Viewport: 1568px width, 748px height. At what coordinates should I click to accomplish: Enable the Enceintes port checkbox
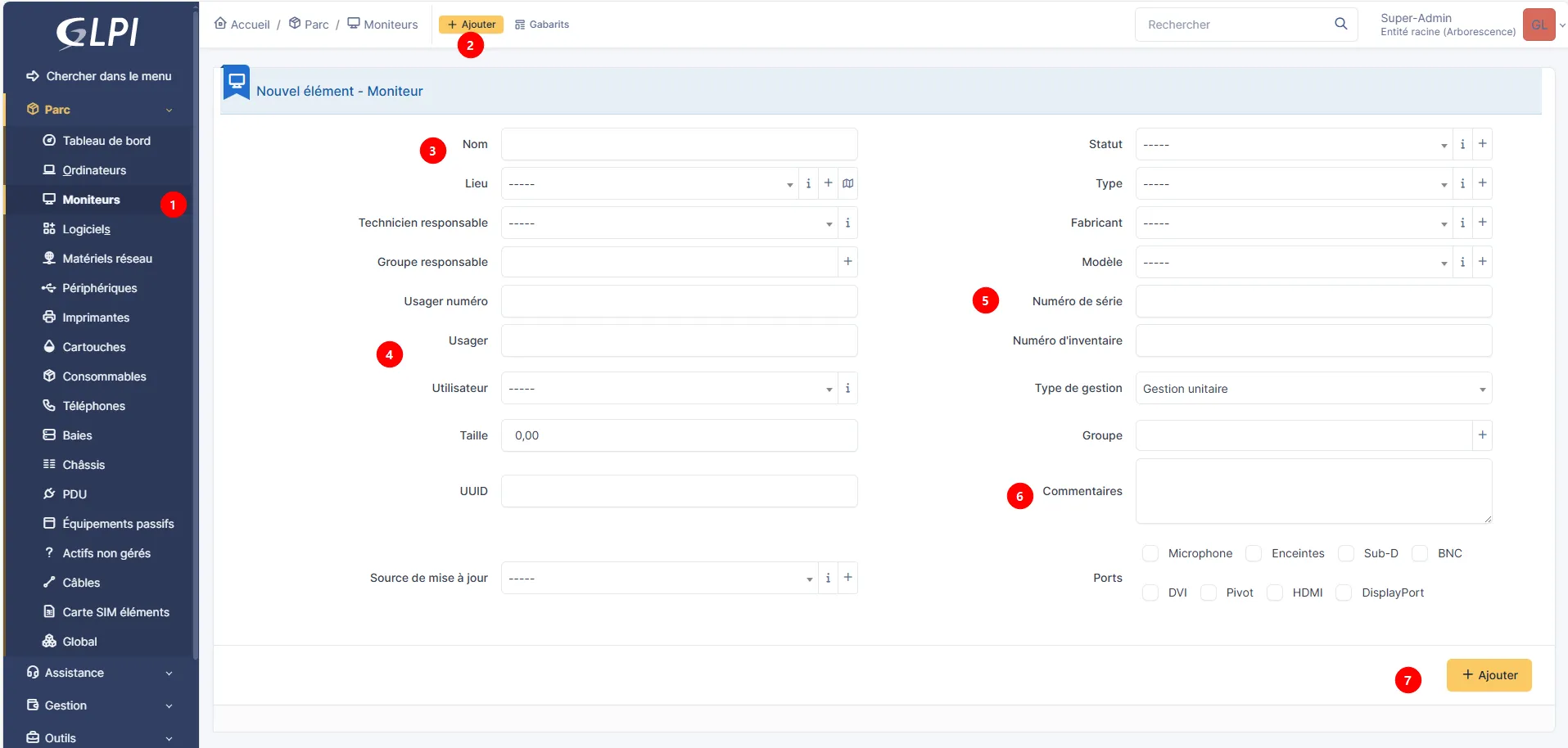coord(1254,553)
